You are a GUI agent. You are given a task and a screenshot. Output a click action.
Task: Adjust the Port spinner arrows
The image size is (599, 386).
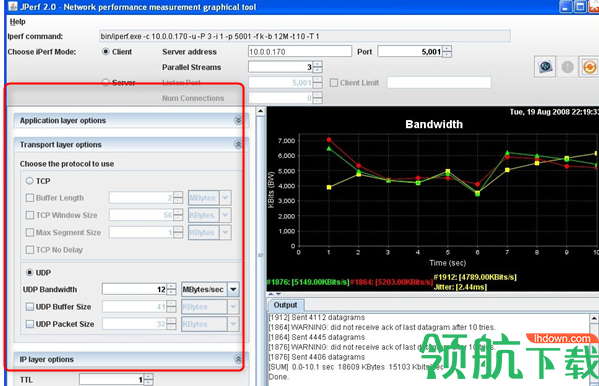(x=447, y=51)
